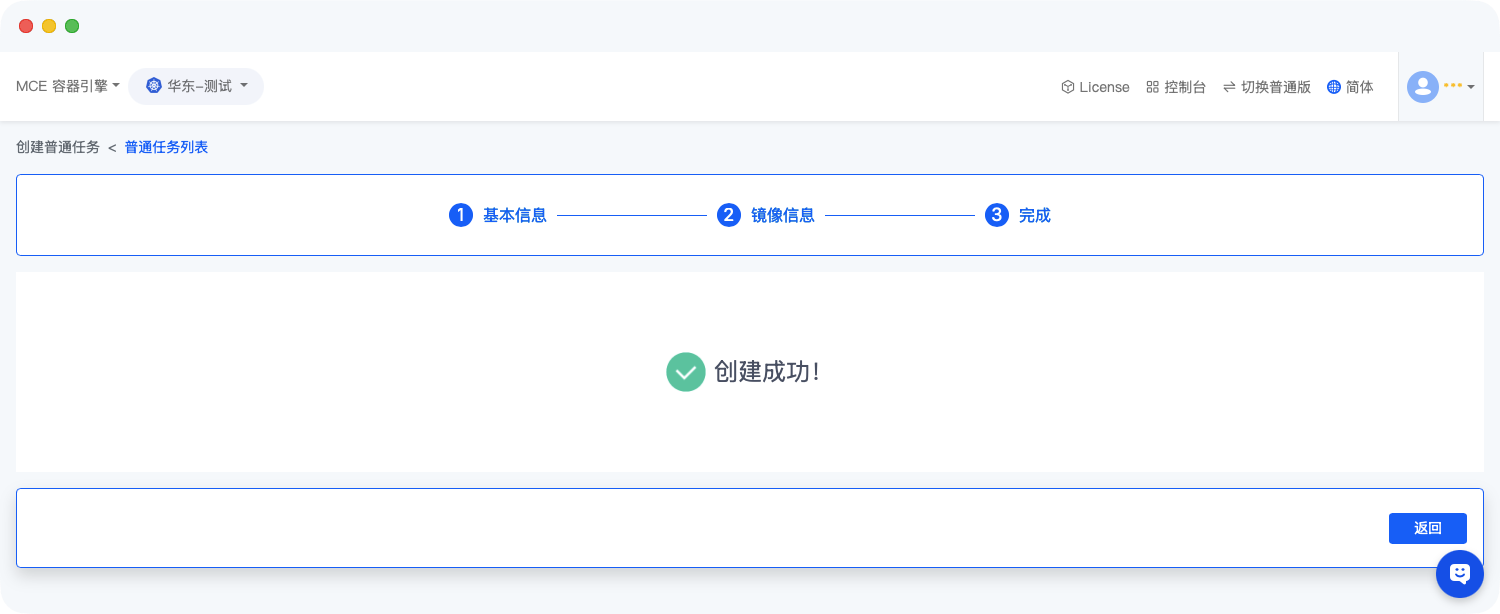The image size is (1500, 614).
Task: Click the License package icon
Action: pos(1066,86)
